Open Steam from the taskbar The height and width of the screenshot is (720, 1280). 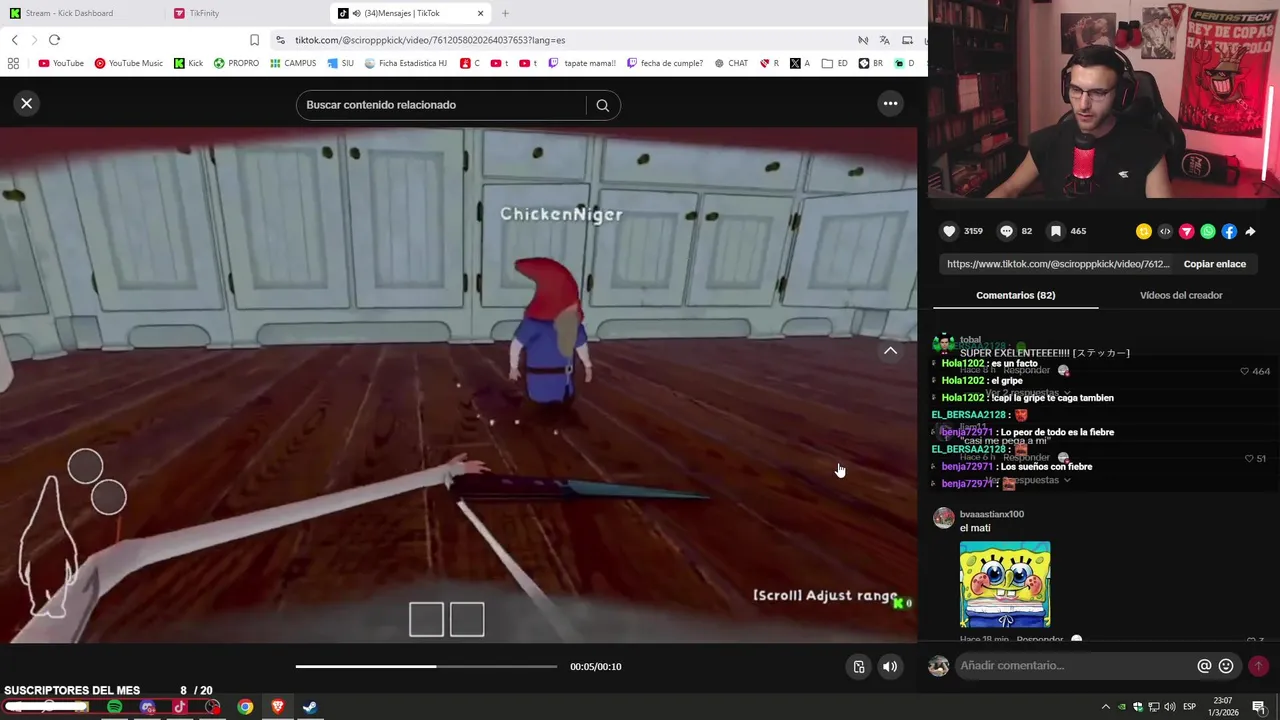[x=310, y=707]
